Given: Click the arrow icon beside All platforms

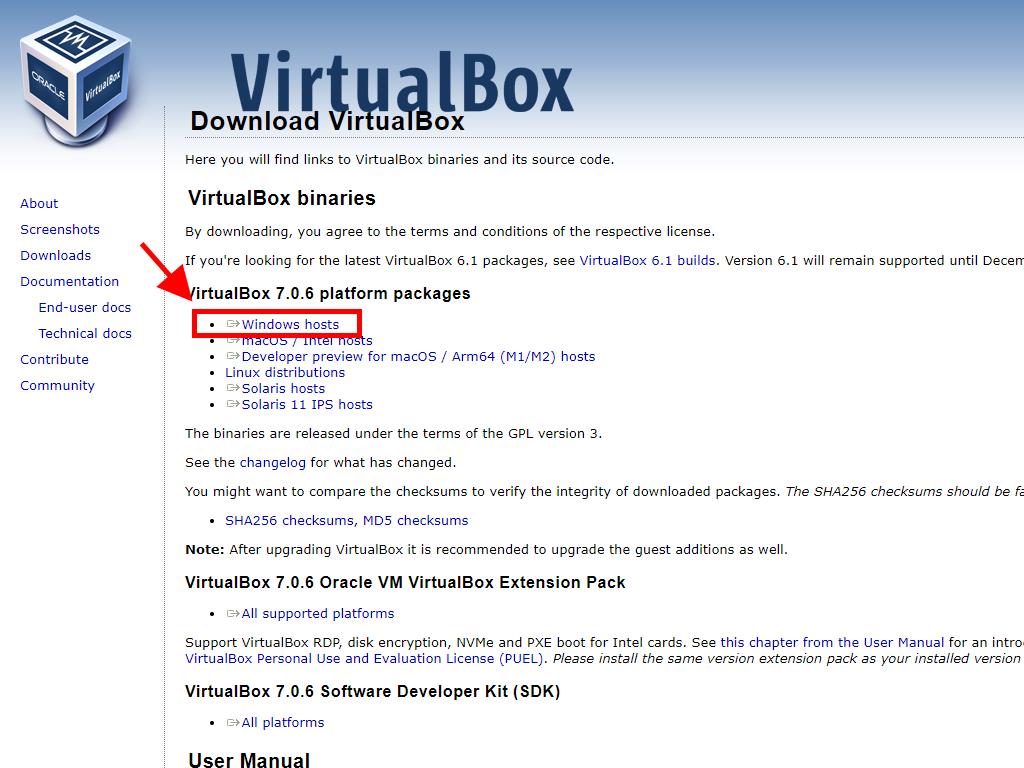Looking at the screenshot, I should pos(232,722).
